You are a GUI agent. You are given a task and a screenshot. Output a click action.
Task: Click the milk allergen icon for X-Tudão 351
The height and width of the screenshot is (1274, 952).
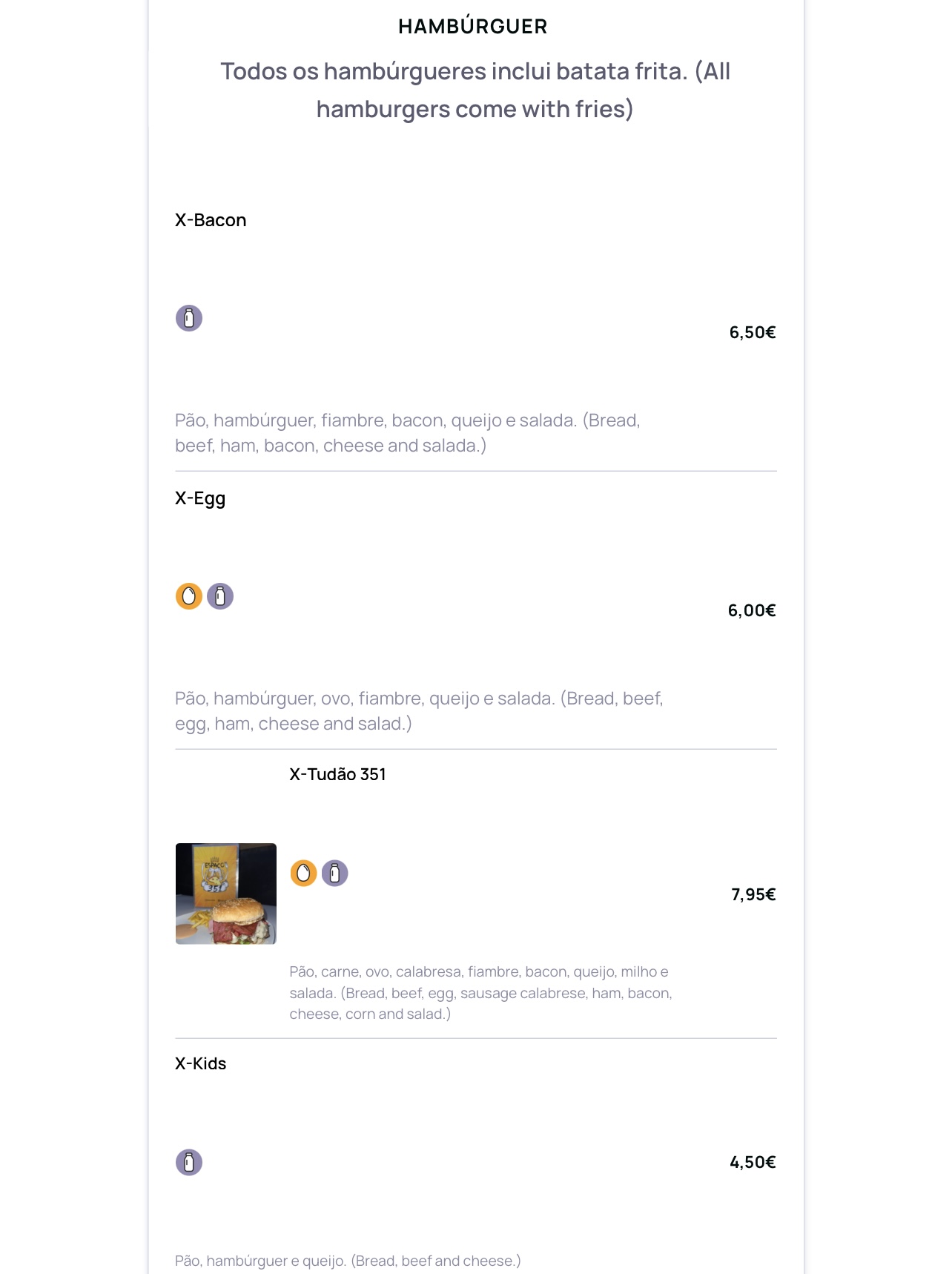pyautogui.click(x=334, y=874)
